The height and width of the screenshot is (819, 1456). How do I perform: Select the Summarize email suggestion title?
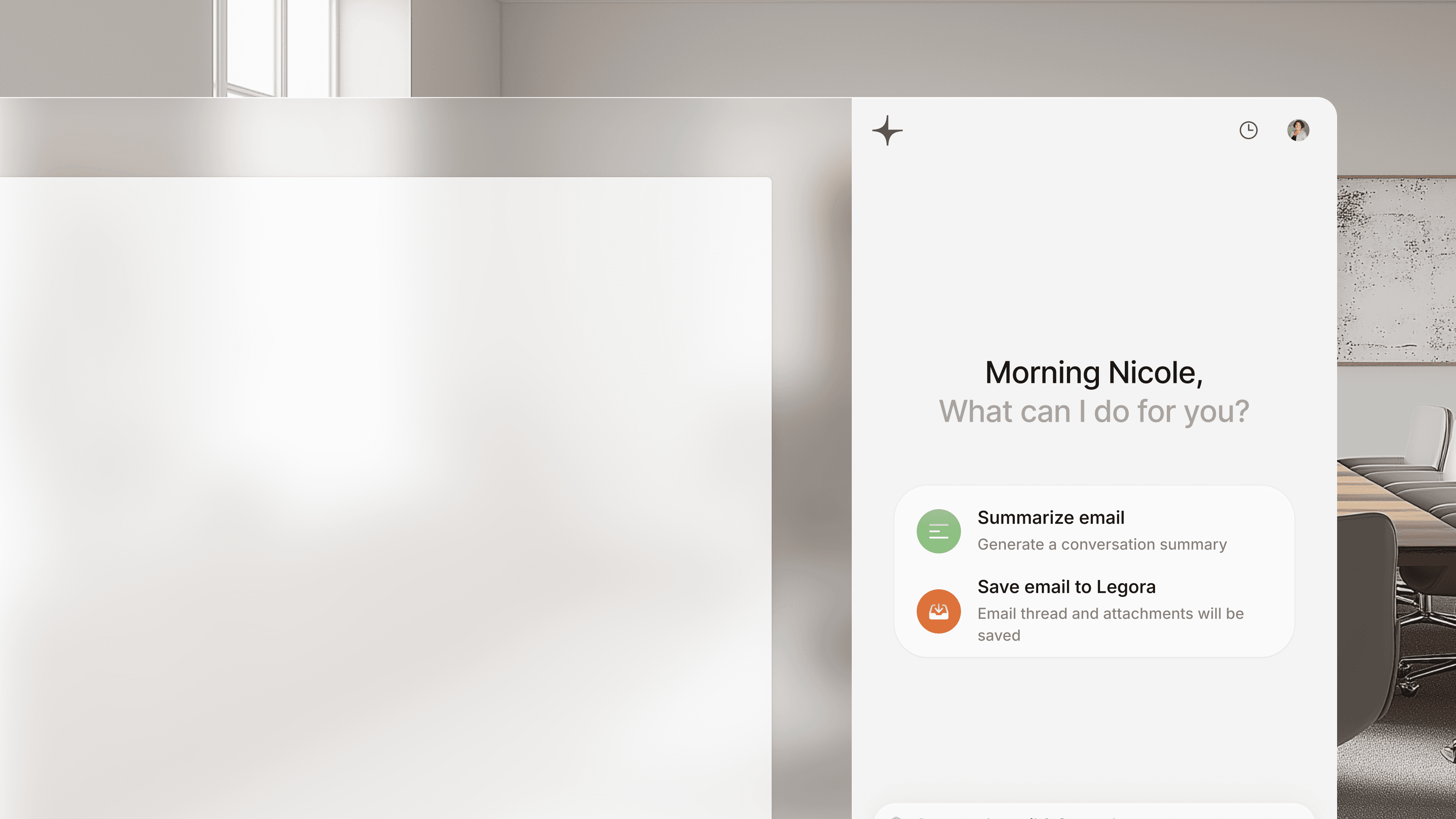1051,517
